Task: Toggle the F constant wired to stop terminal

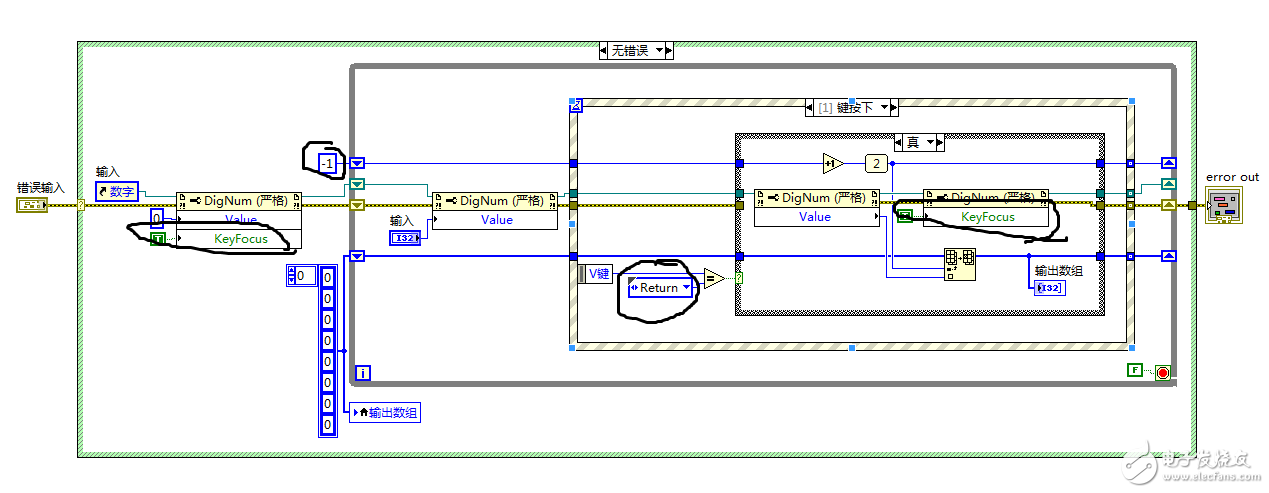Action: pos(1134,371)
